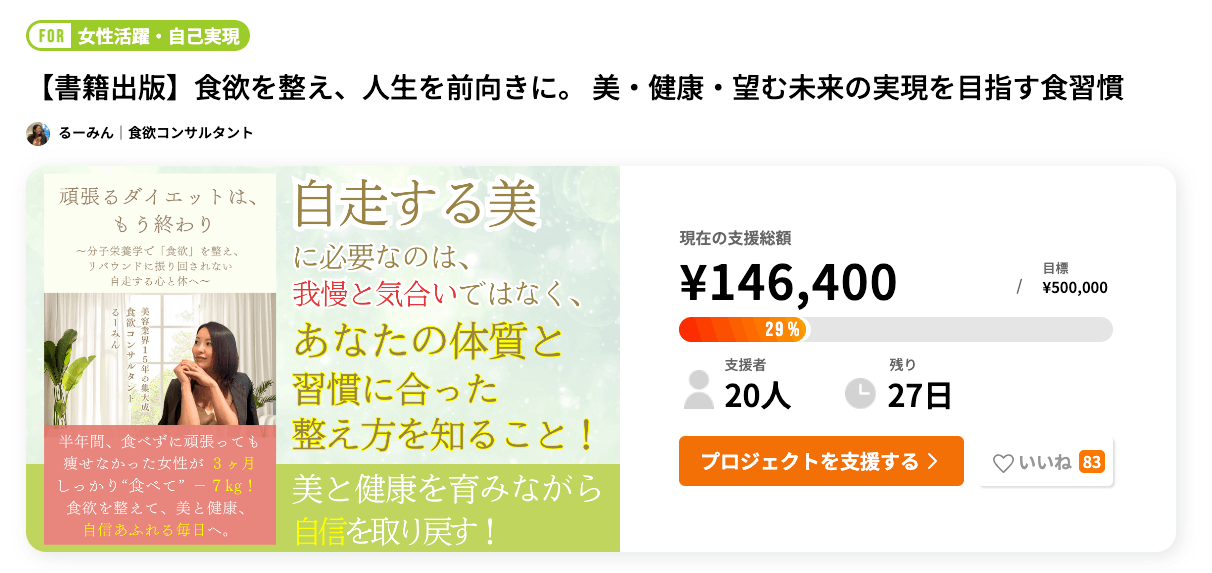The height and width of the screenshot is (573, 1212).
Task: Click the orange 83 likes count badge
Action: pos(1092,462)
